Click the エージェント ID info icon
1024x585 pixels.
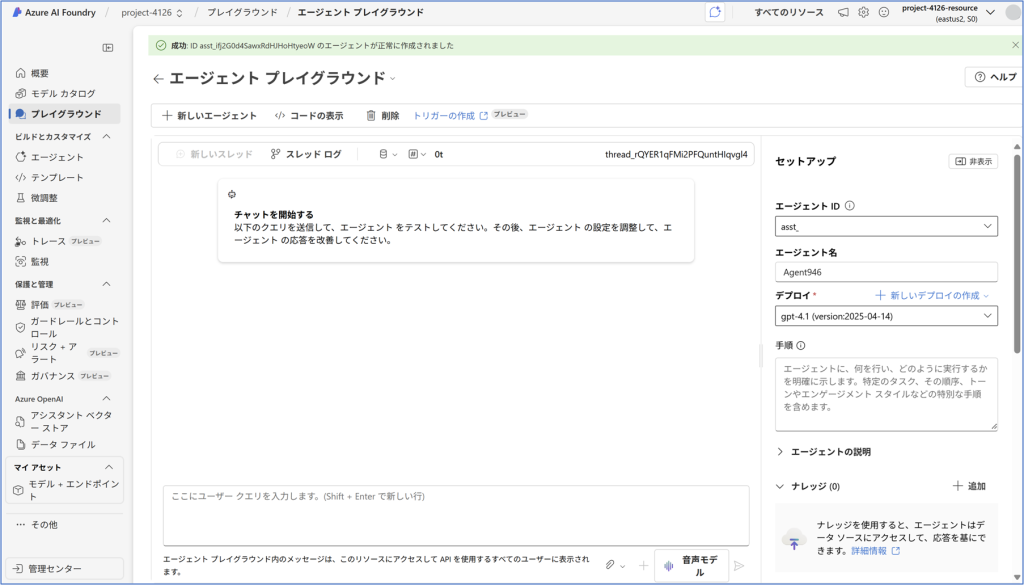tap(850, 206)
